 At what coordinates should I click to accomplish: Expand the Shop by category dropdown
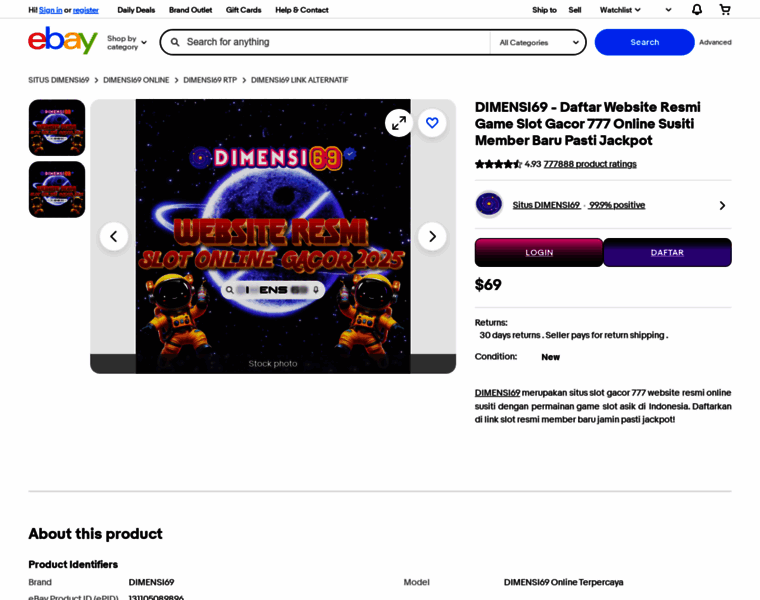click(127, 43)
